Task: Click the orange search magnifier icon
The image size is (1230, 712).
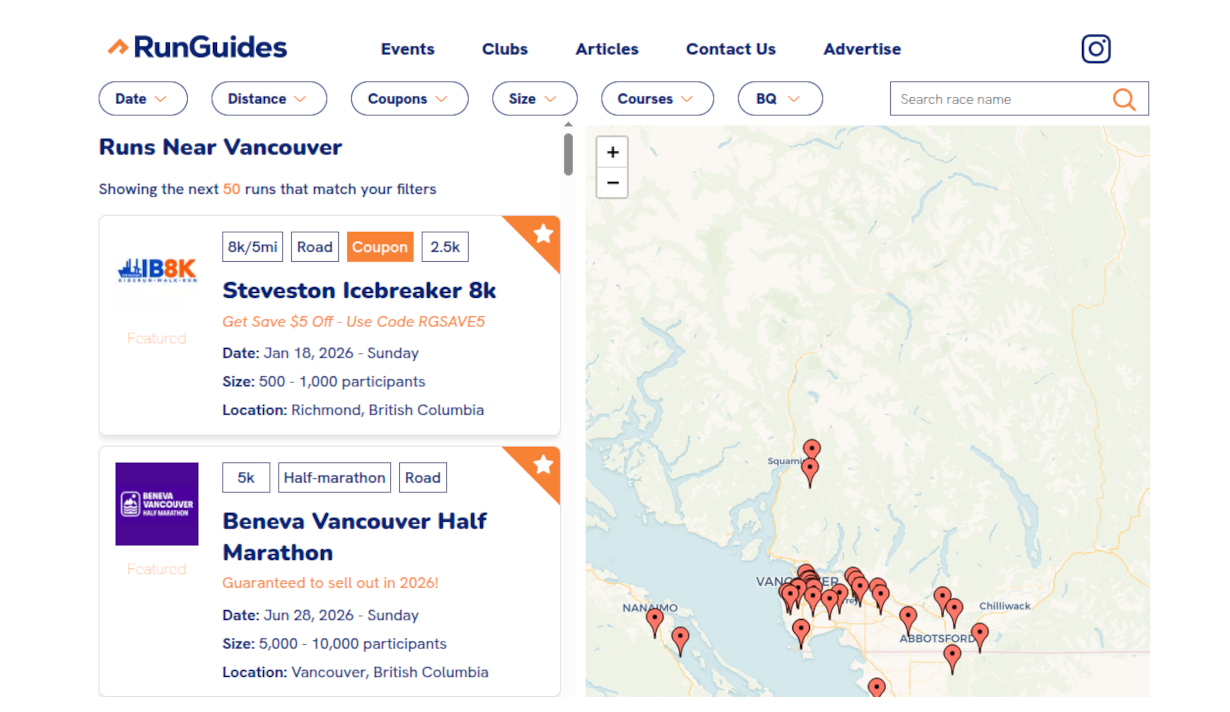Action: click(1124, 99)
